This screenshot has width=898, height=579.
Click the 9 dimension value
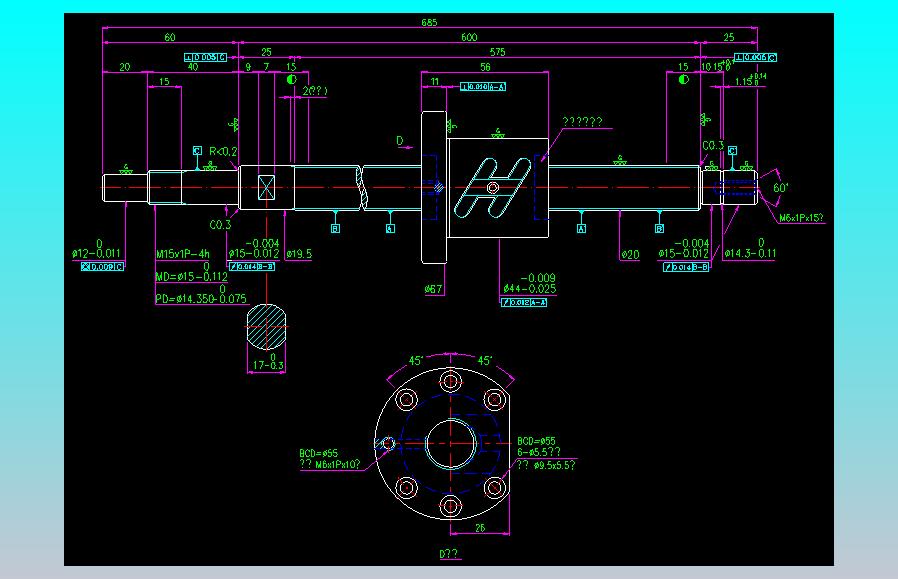248,67
